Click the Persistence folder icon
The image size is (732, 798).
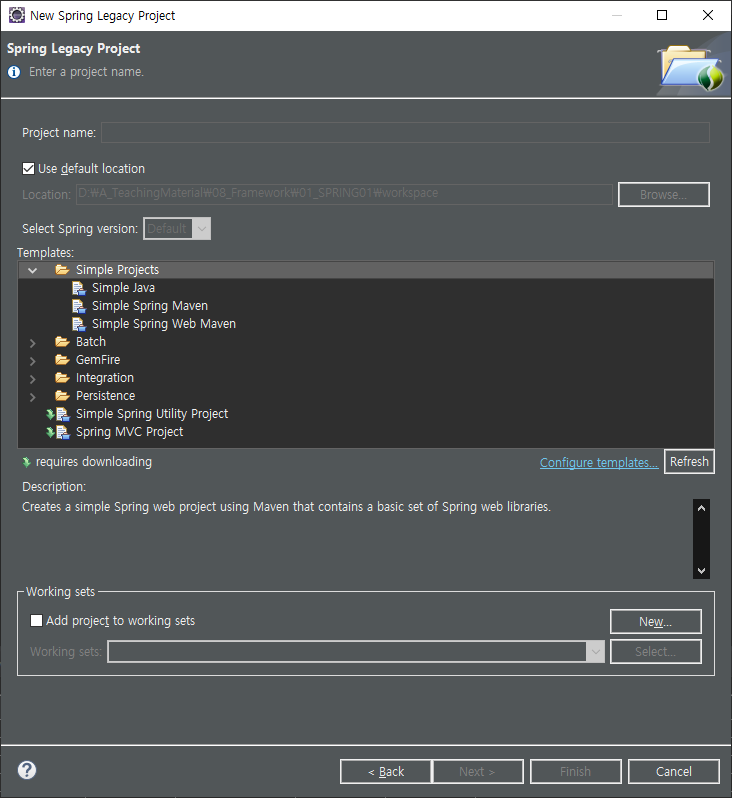(62, 396)
